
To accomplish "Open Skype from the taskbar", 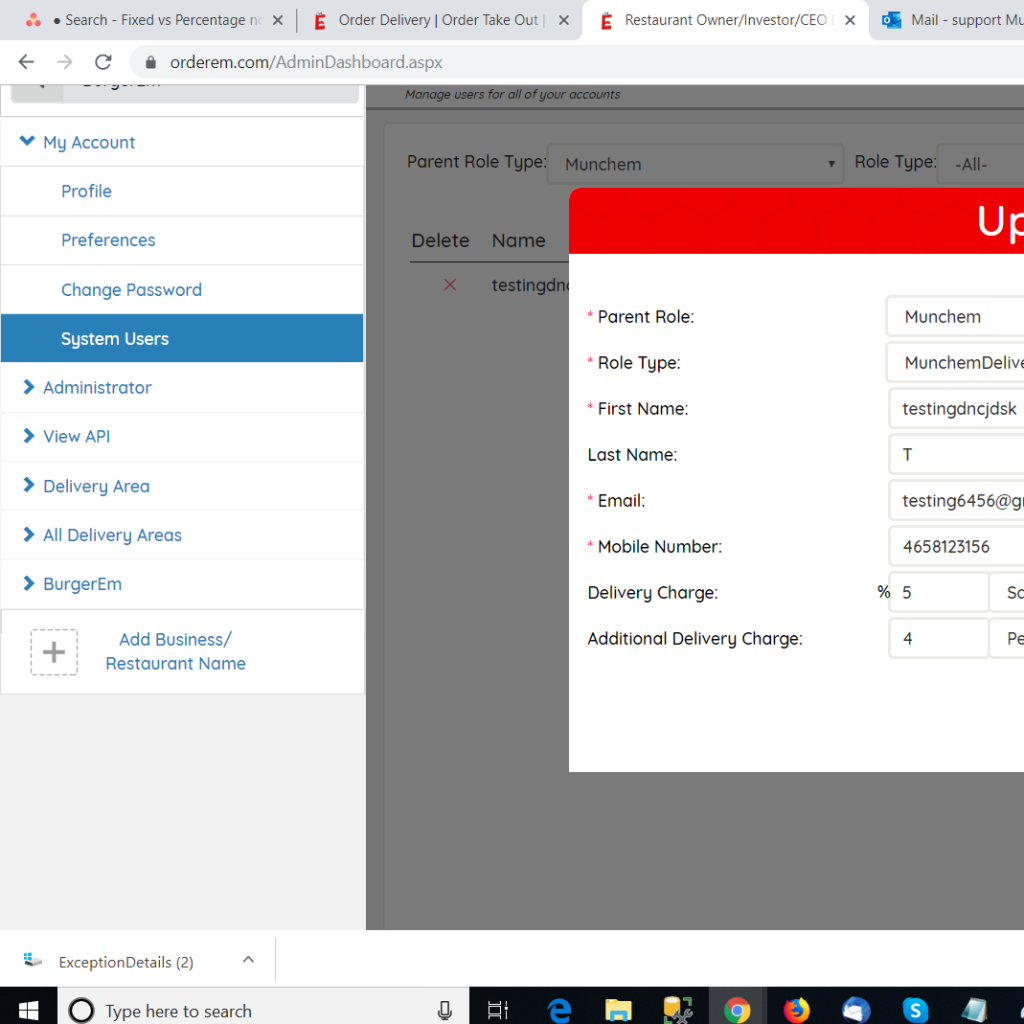I will point(914,1010).
